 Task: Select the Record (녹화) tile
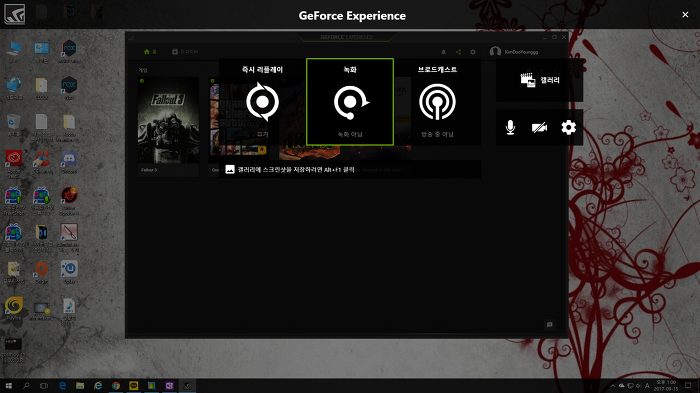point(350,102)
